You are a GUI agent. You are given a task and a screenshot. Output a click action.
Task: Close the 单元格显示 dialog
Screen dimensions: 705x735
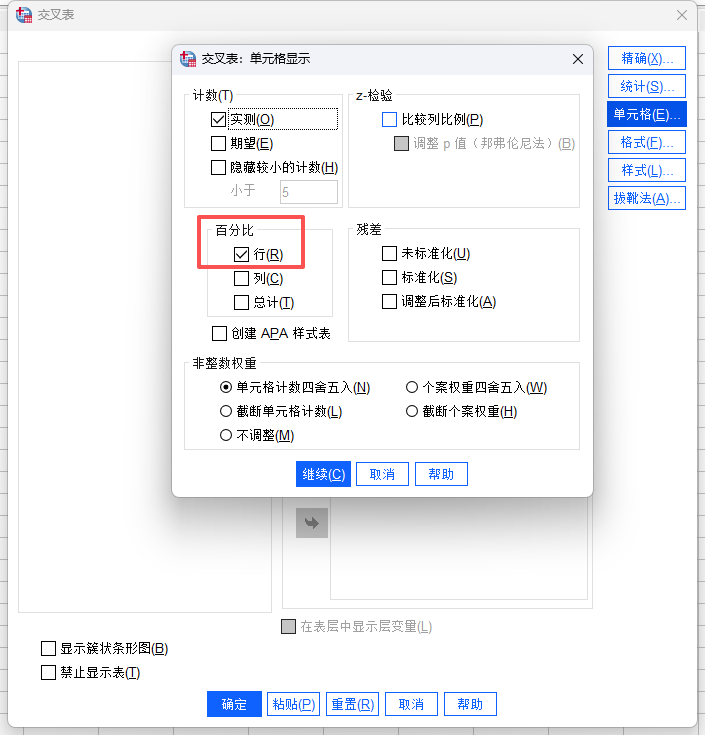point(577,59)
